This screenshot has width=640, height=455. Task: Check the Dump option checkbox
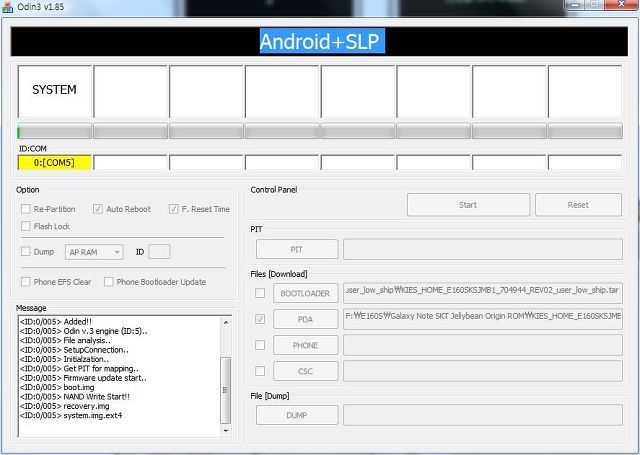click(x=26, y=251)
